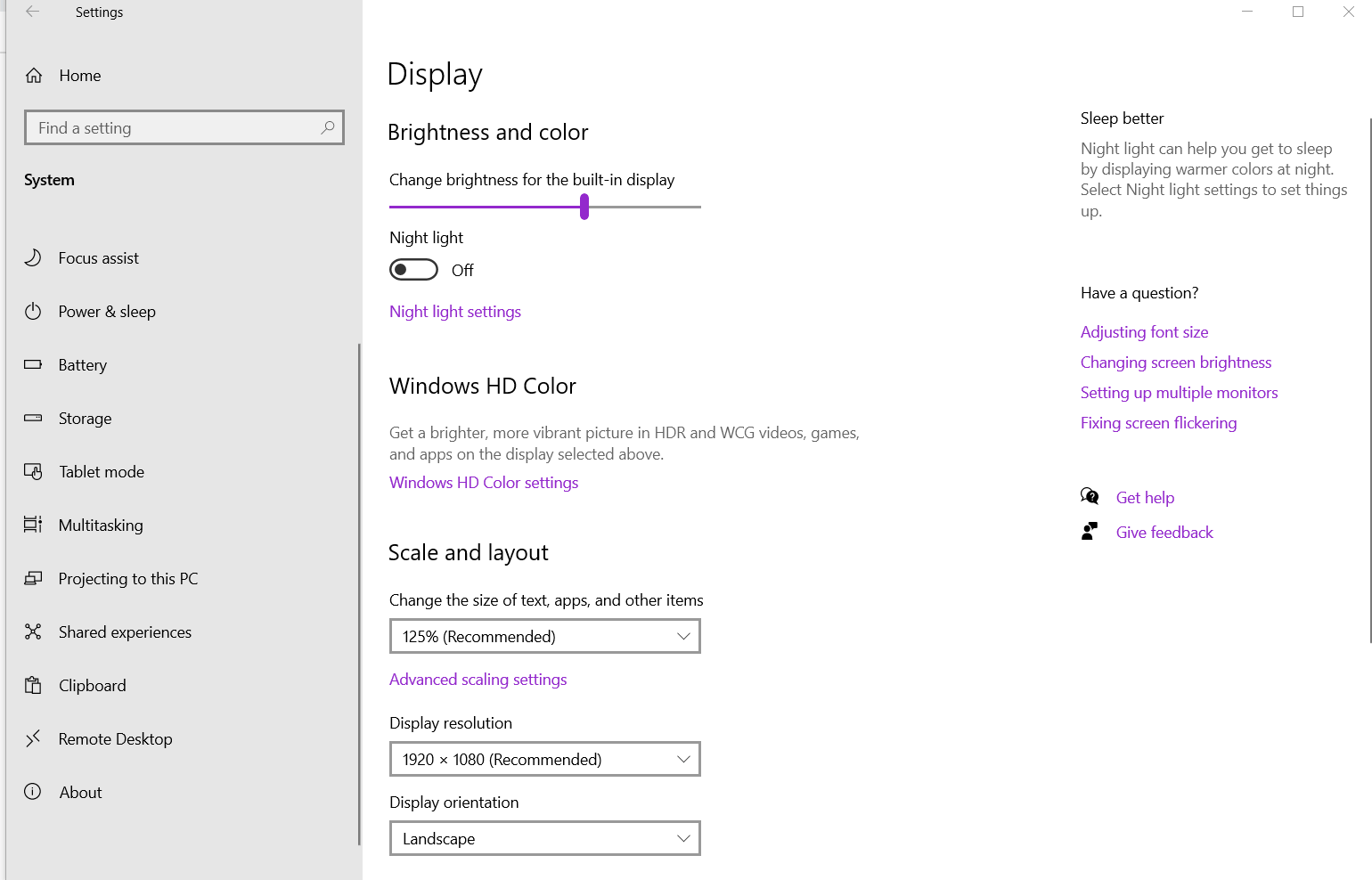Click the Give feedback link
1372x880 pixels.
point(1164,533)
